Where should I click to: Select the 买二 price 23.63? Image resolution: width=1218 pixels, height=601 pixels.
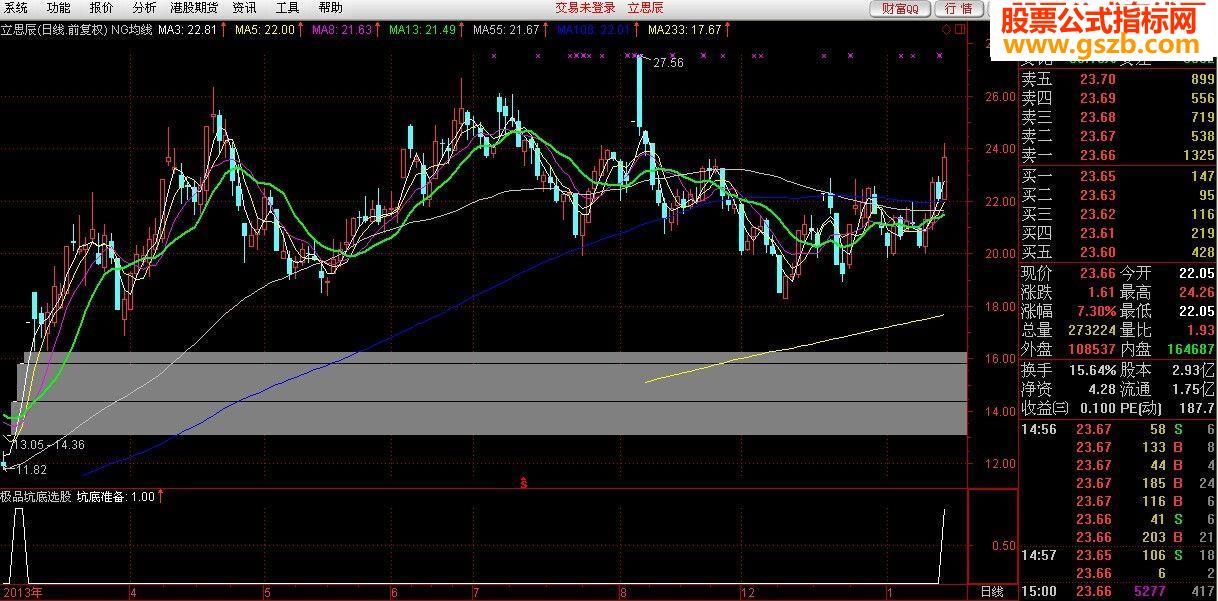click(1098, 195)
